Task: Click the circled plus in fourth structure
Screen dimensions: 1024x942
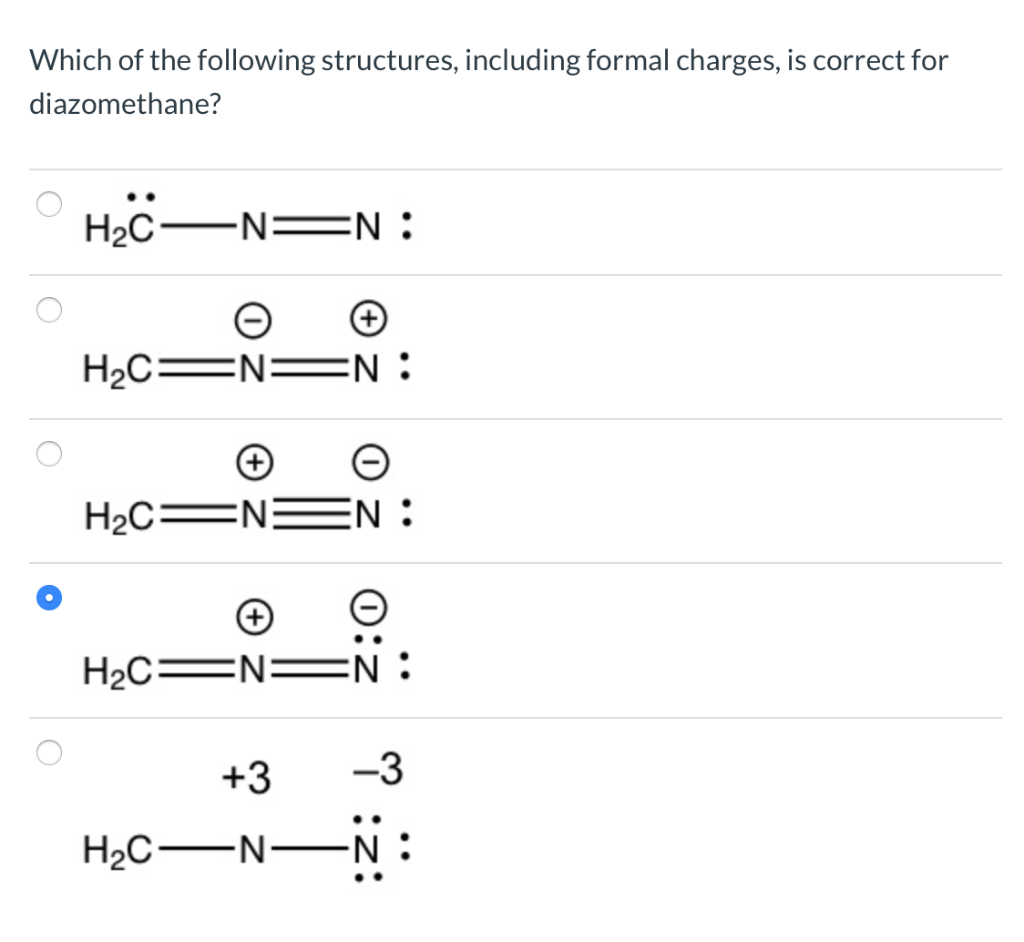Action: tap(256, 617)
